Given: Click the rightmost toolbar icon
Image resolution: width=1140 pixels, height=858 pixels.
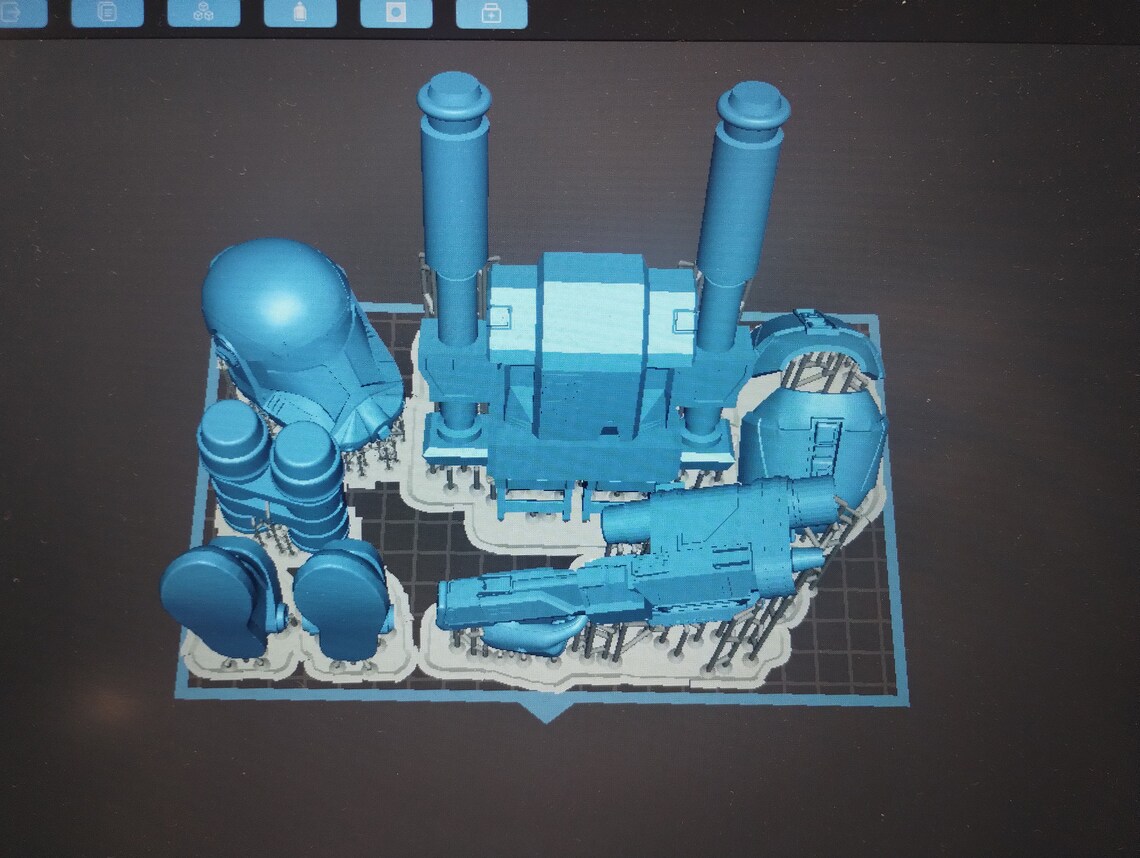Looking at the screenshot, I should pyautogui.click(x=490, y=13).
